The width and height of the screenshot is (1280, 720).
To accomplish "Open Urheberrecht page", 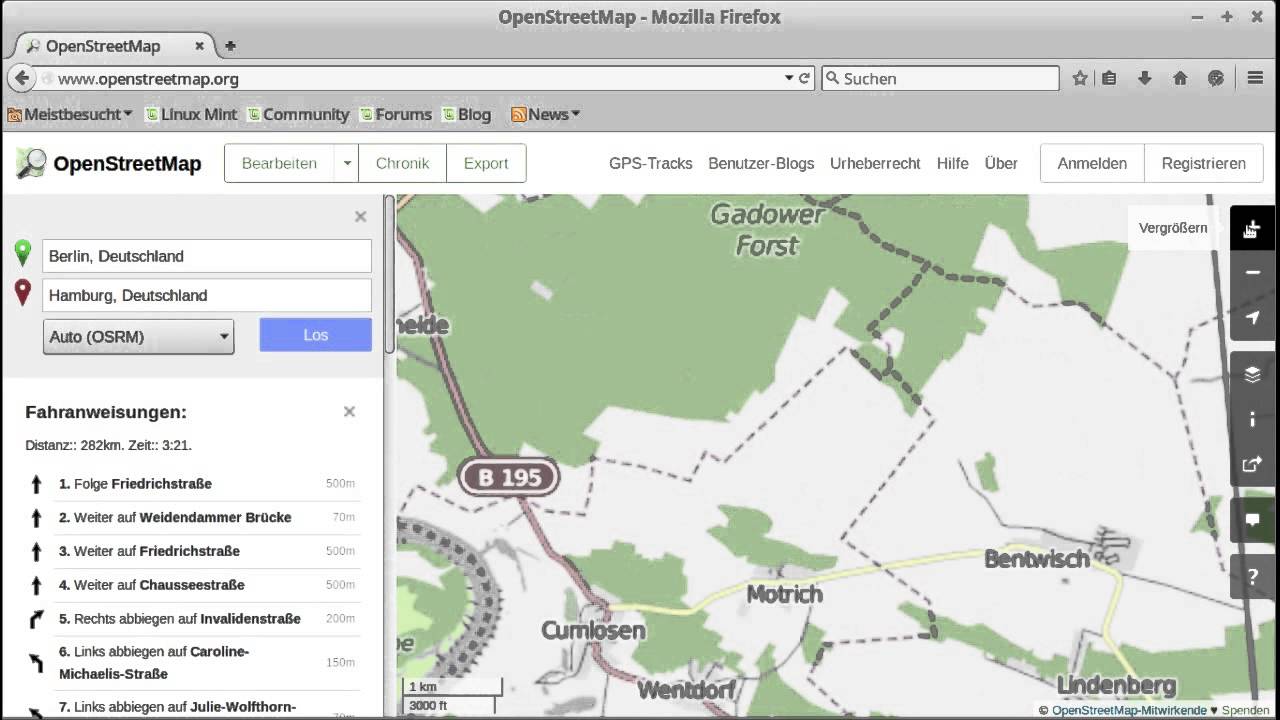I will 875,163.
